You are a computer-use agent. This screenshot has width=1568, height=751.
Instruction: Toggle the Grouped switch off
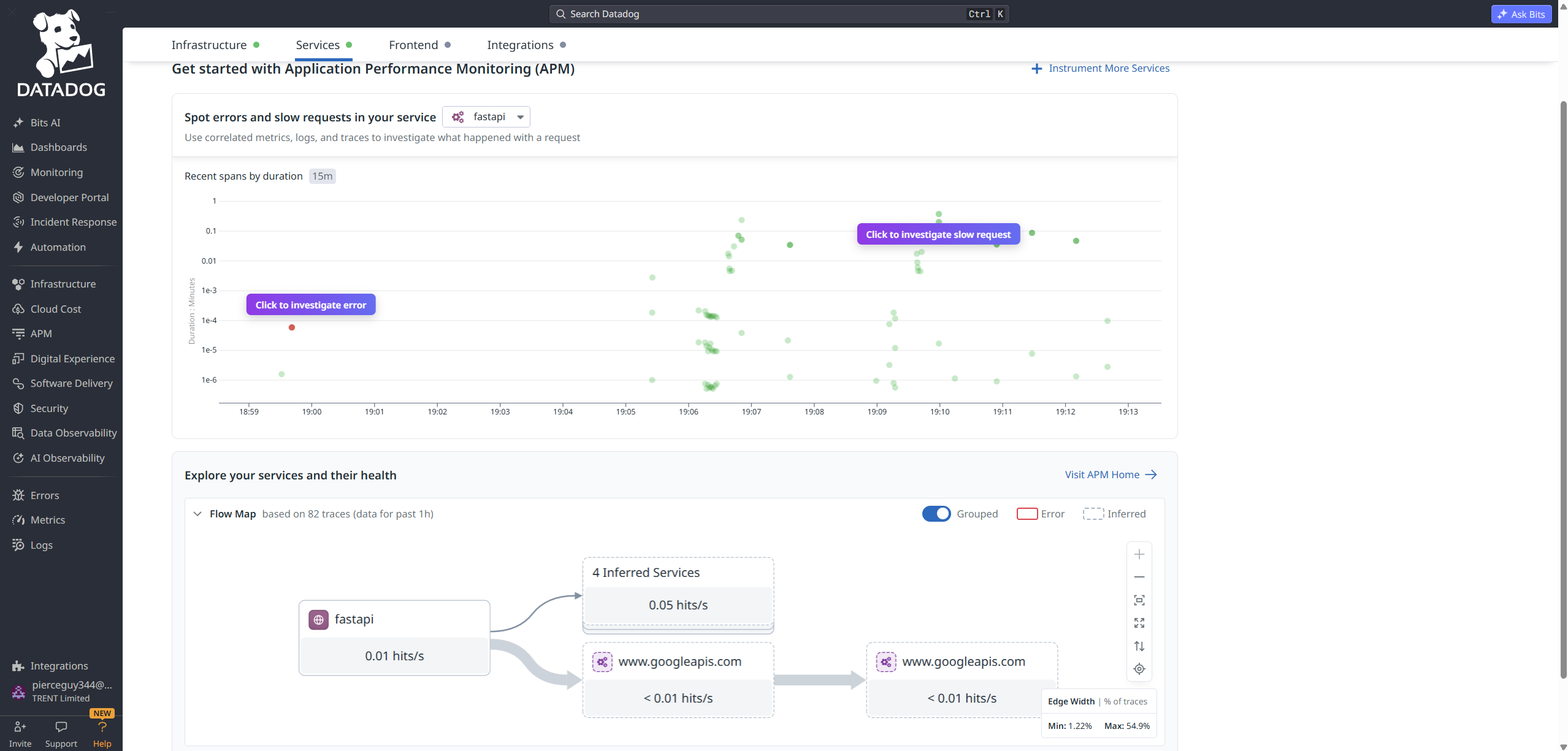[x=936, y=514]
